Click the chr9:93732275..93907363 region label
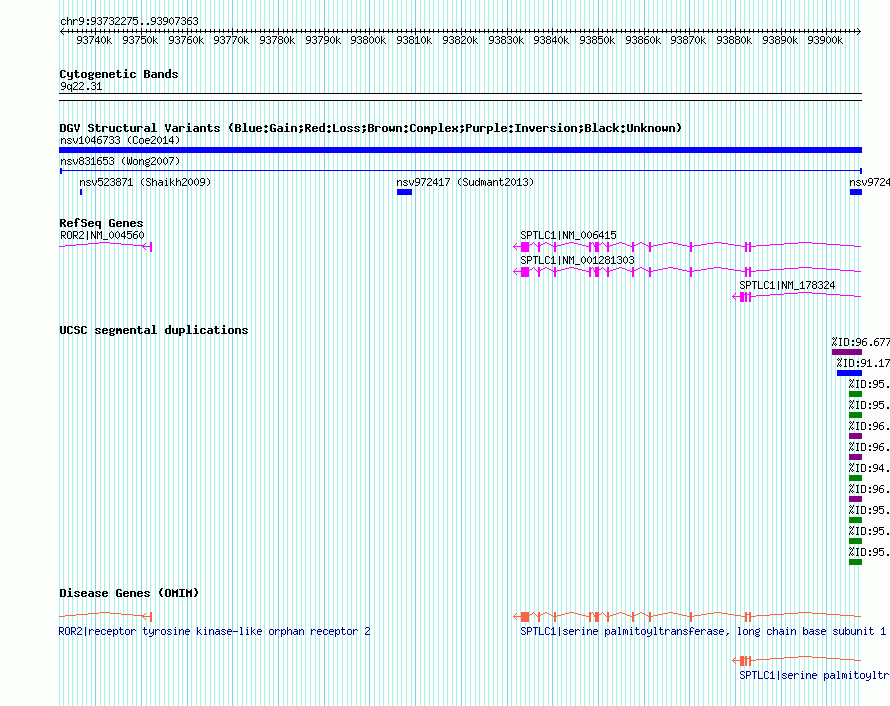 (129, 21)
